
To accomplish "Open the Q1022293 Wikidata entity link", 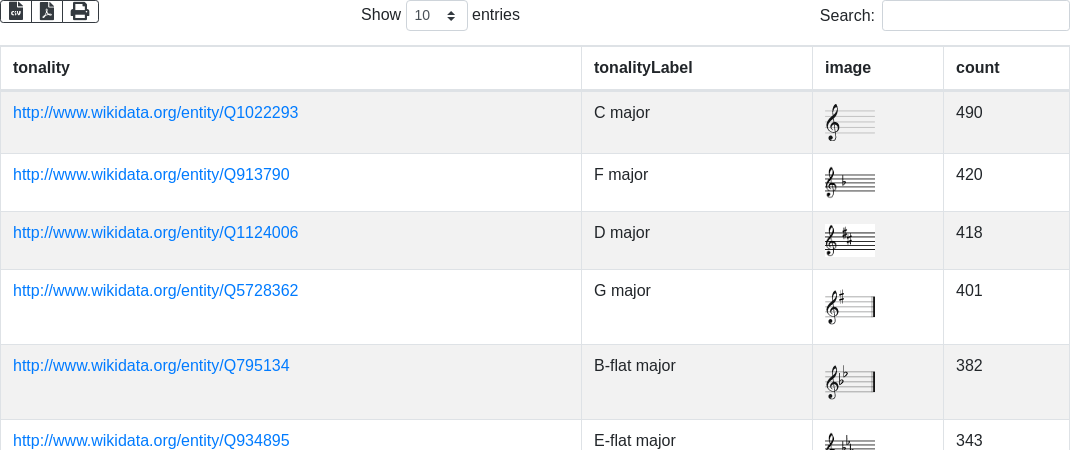I will pos(155,113).
